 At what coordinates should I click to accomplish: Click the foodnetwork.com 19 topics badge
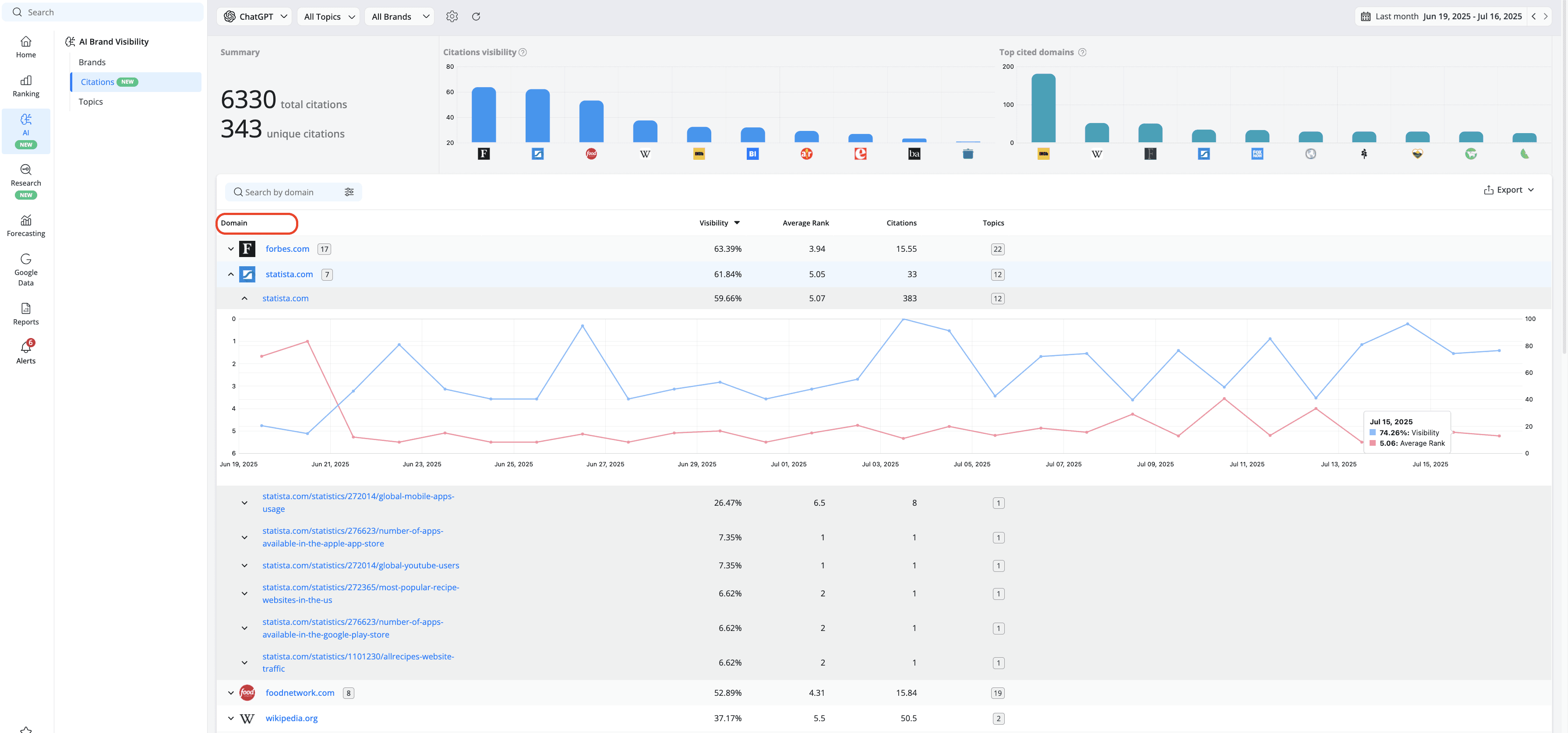(x=998, y=693)
